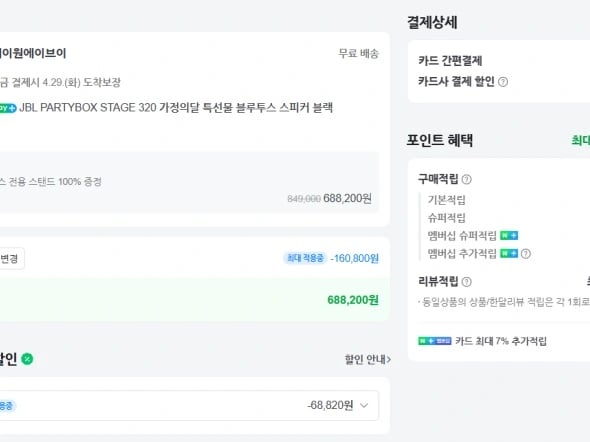Screen dimensions: 590x442
Task: Click the 카드 최대 7% 추가적립 text
Action: pyautogui.click(x=501, y=341)
